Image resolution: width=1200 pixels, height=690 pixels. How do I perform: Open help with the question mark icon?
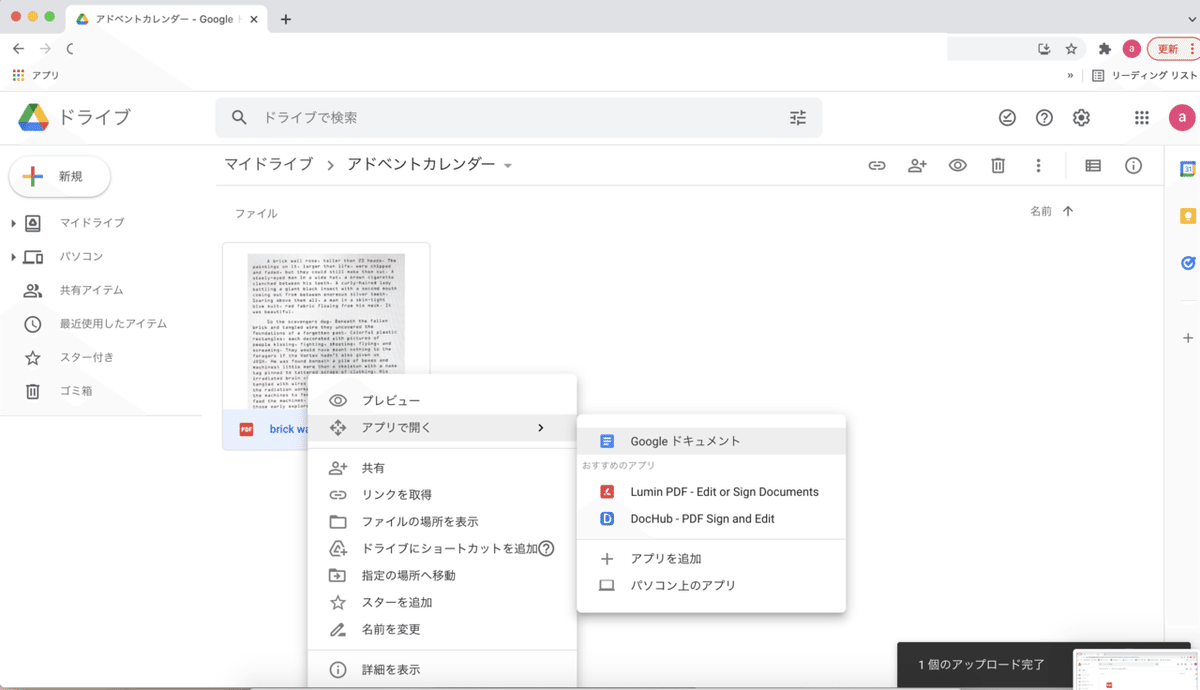(1043, 117)
